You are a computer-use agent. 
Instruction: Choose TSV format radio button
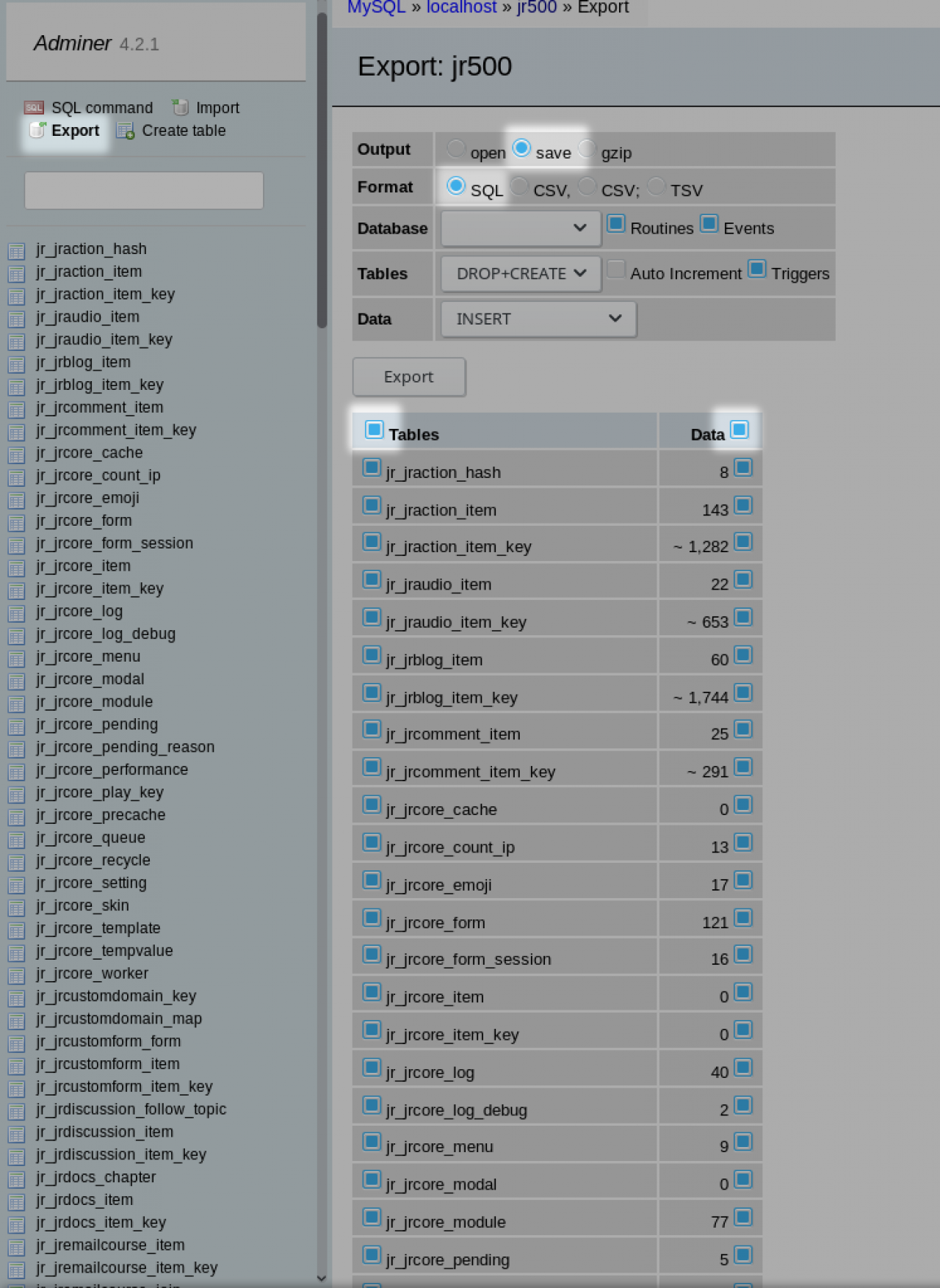coord(656,186)
